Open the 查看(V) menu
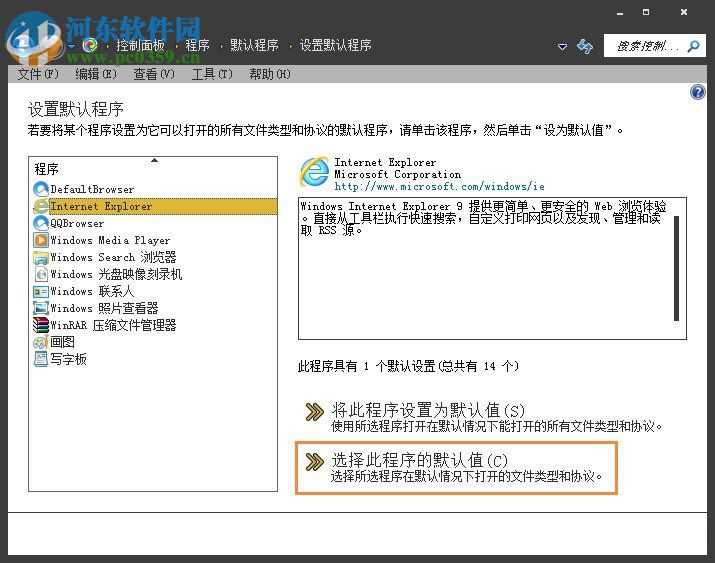The image size is (715, 563). click(153, 74)
